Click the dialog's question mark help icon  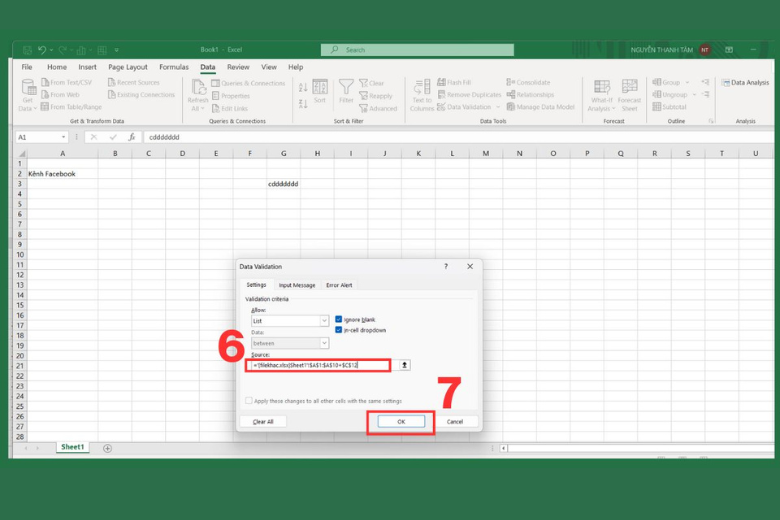click(446, 267)
